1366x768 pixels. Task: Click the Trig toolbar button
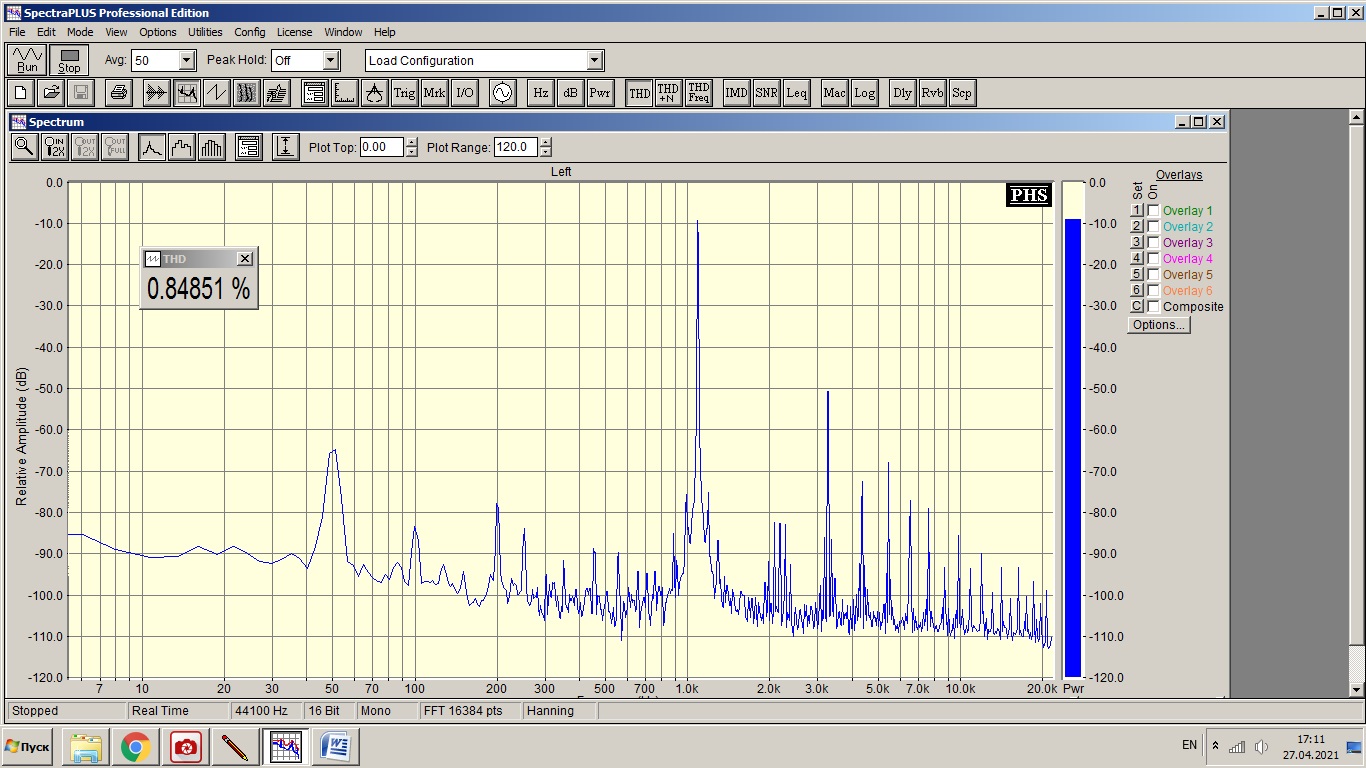click(x=404, y=93)
